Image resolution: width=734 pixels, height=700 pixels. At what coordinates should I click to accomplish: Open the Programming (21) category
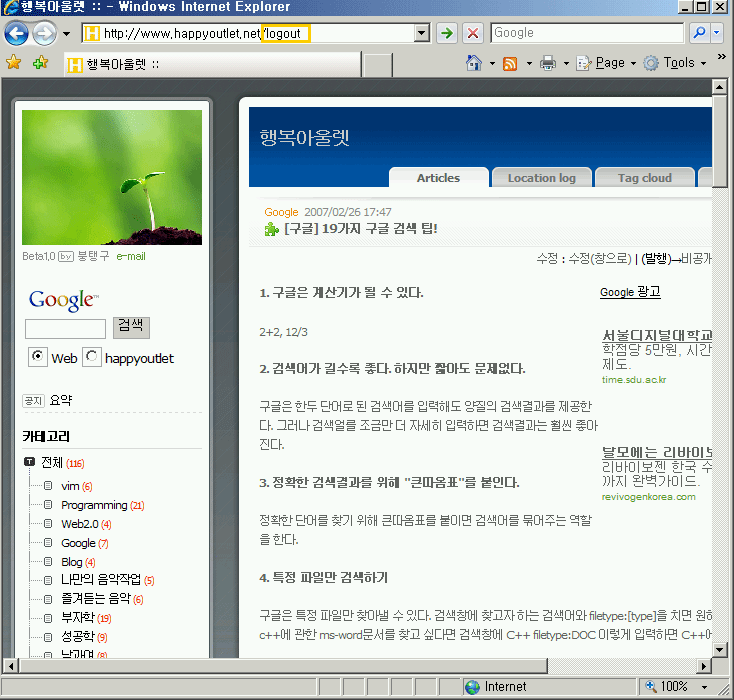click(103, 505)
